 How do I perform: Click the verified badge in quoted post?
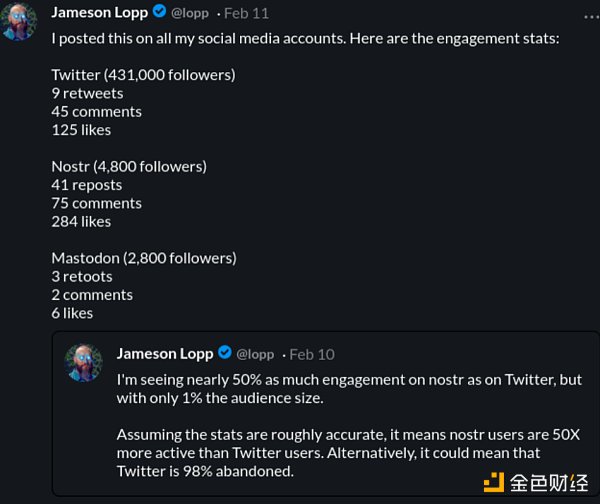coord(224,353)
